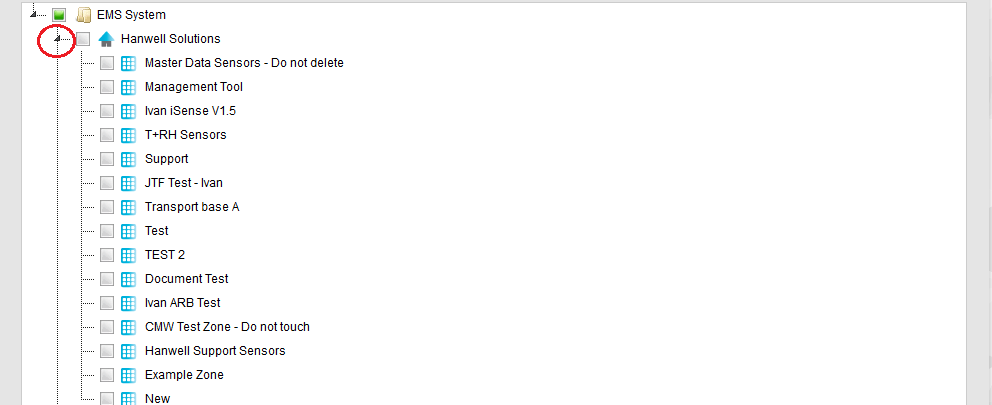
Task: Select Hanwell Support Sensors entry
Action: tap(215, 351)
